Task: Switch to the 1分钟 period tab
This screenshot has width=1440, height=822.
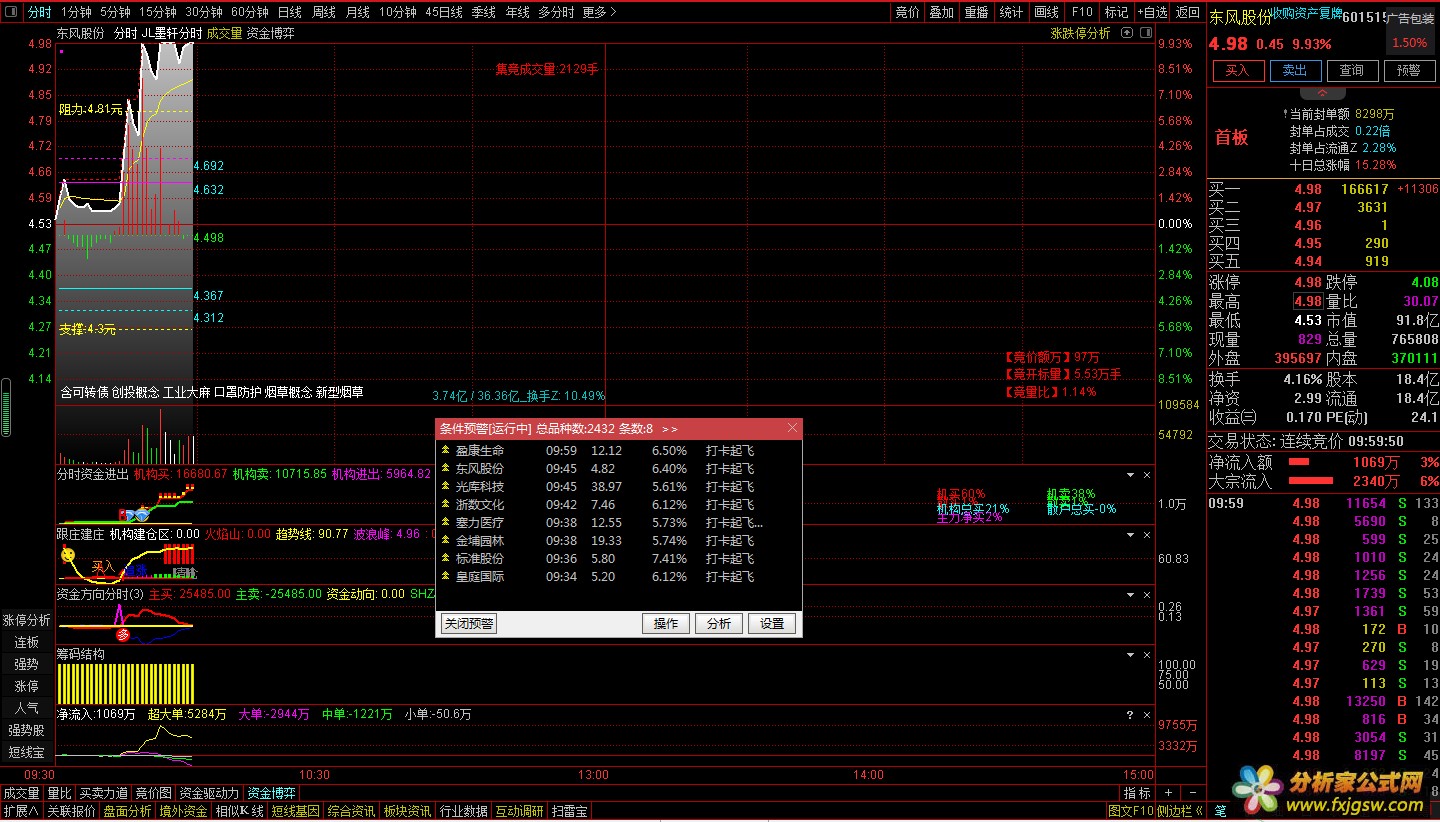Action: [x=76, y=12]
